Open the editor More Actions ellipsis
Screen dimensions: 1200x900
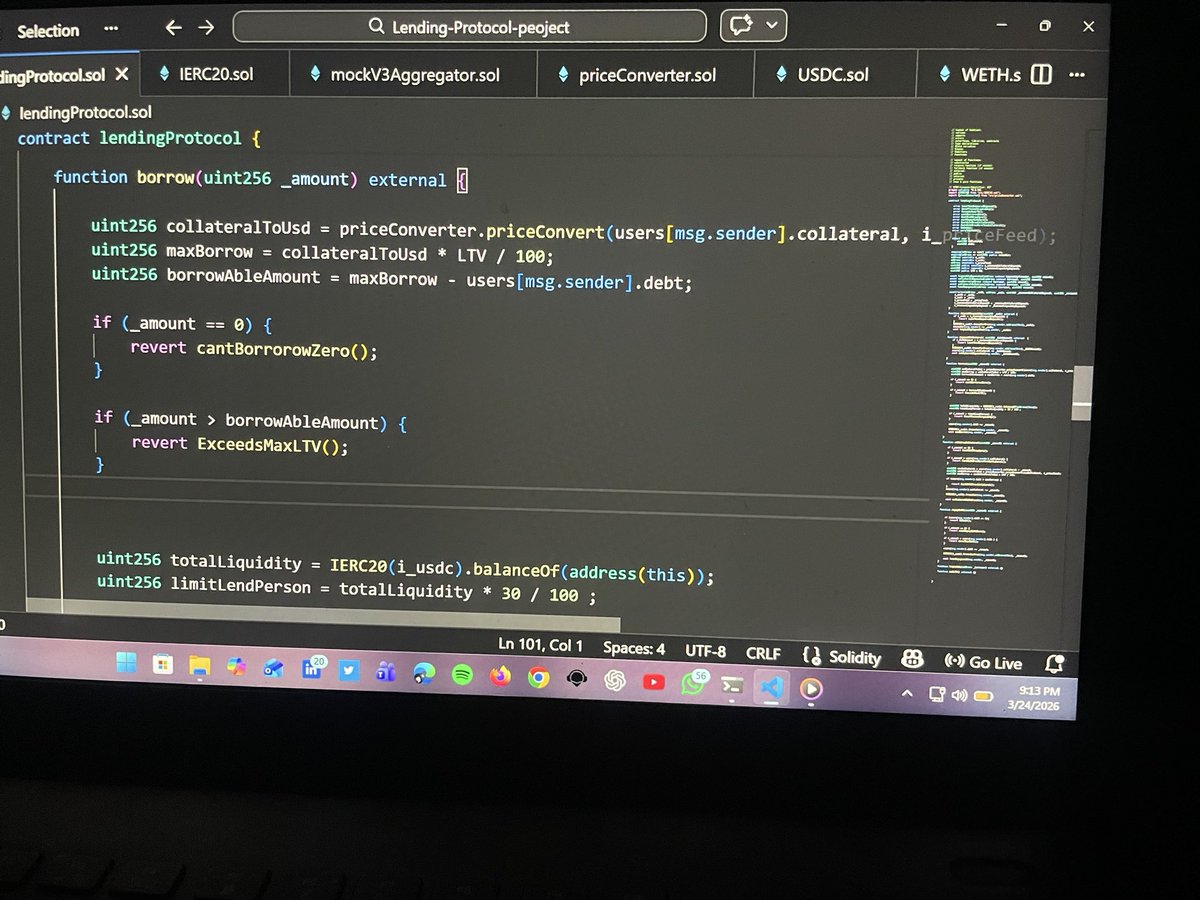coord(1077,75)
